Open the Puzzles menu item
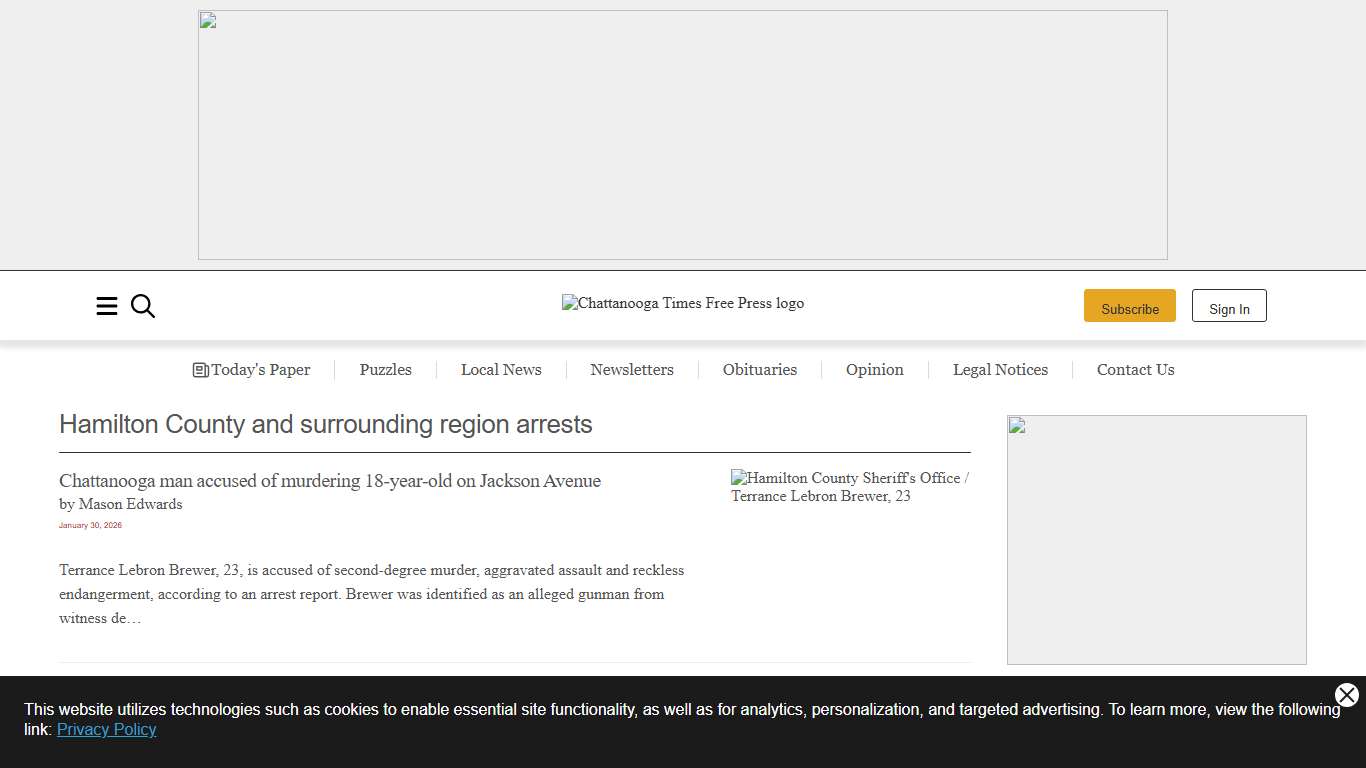This screenshot has height=768, width=1366. (x=385, y=370)
